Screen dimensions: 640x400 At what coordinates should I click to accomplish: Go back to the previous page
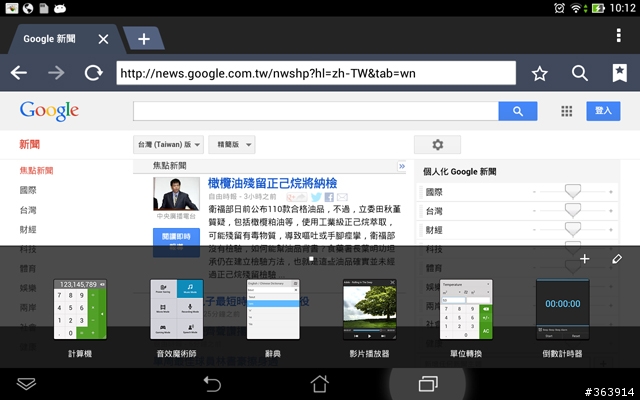(x=19, y=73)
